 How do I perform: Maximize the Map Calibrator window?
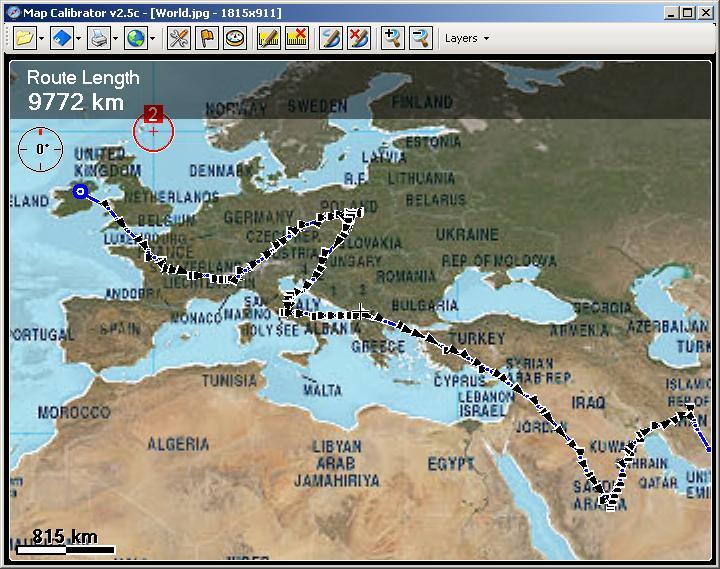(687, 13)
